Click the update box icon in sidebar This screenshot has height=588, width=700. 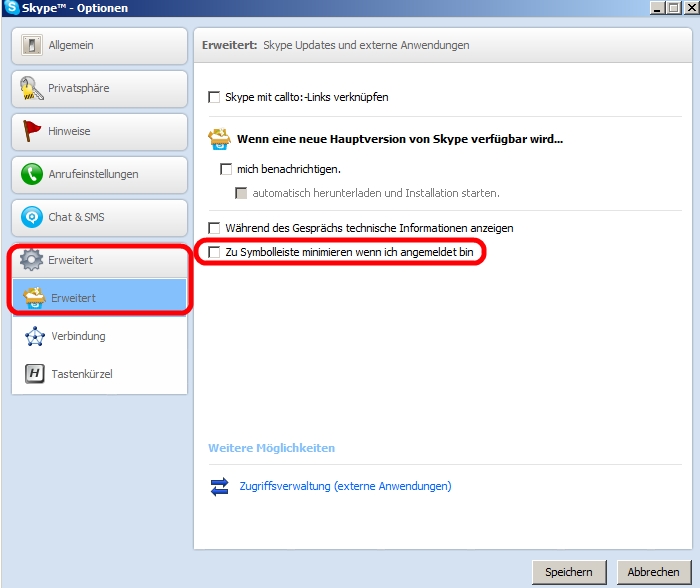tap(34, 297)
